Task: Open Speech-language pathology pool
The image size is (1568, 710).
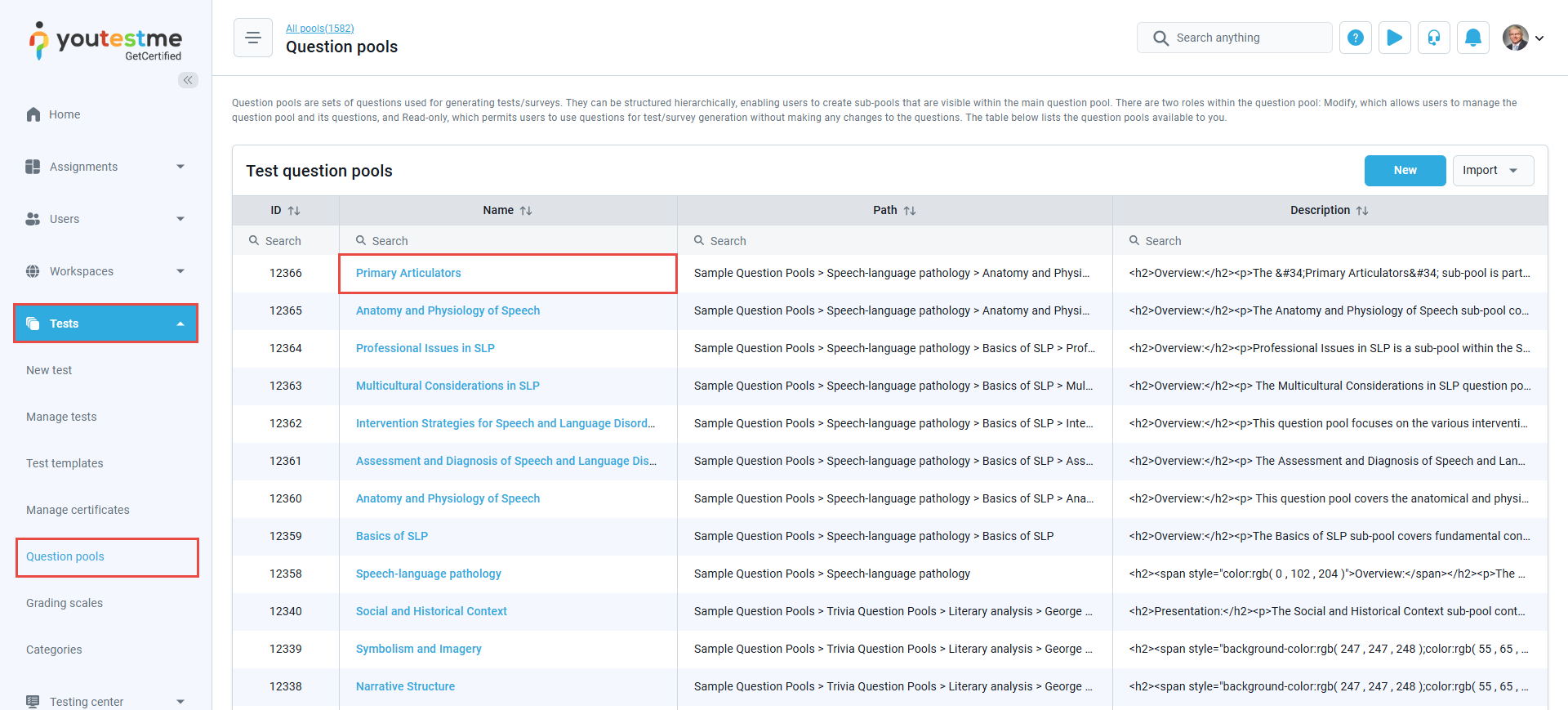Action: tap(429, 574)
